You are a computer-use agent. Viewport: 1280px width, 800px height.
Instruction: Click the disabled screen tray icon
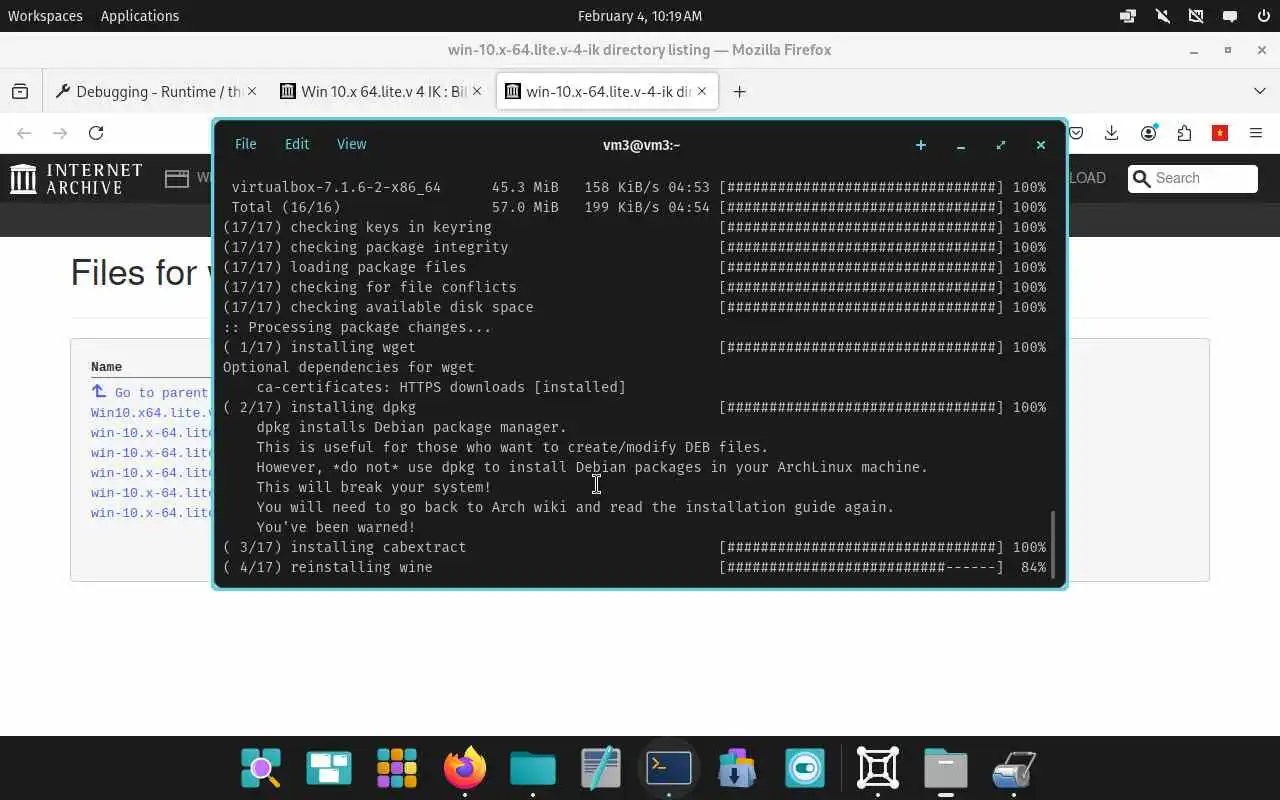click(x=1196, y=16)
